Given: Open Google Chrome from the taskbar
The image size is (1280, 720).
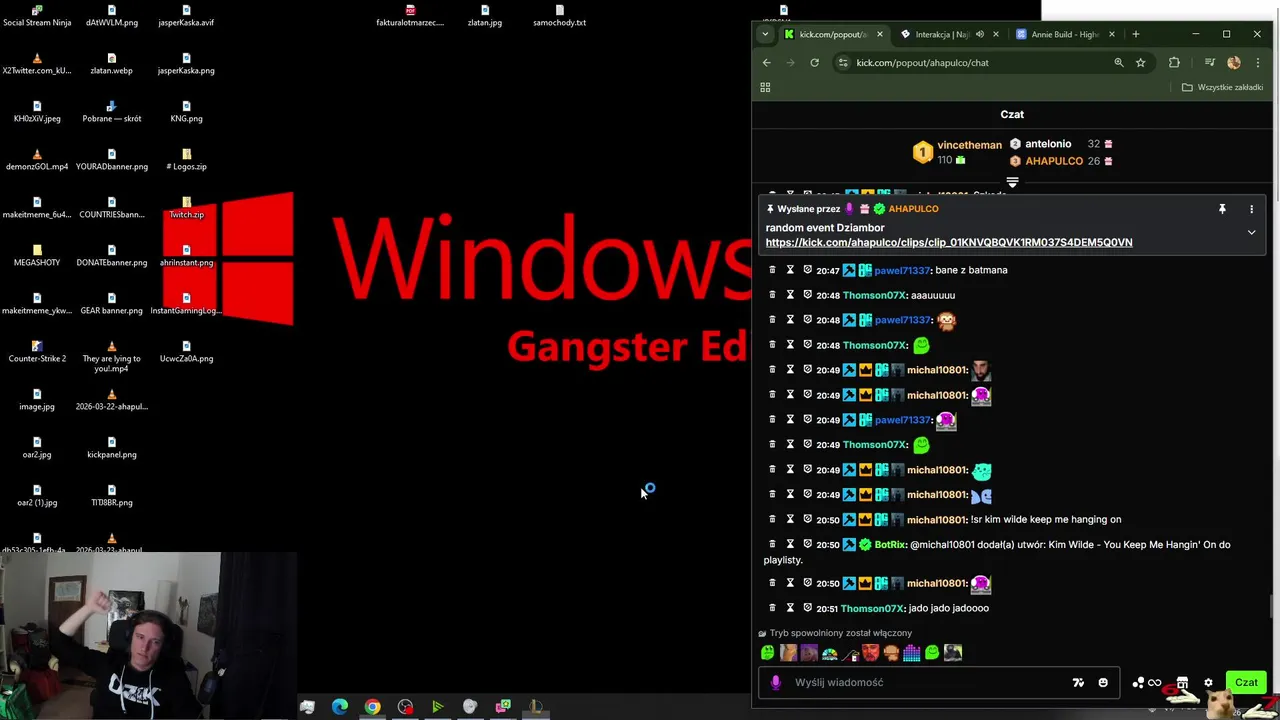Looking at the screenshot, I should (372, 707).
